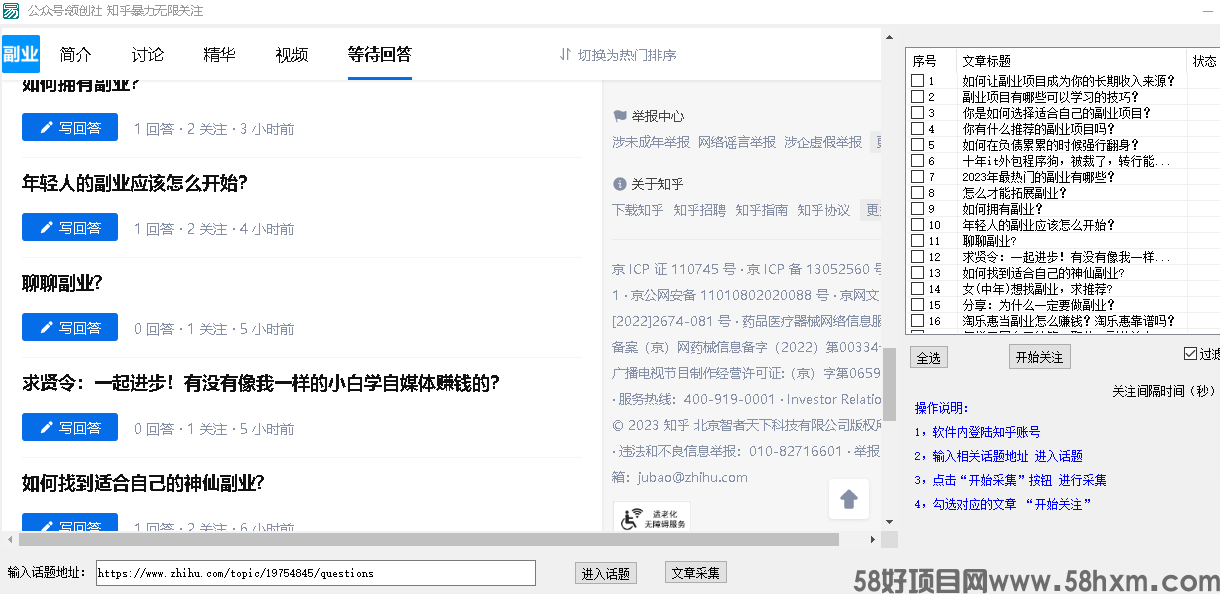Click the vertical scrollbar up arrow
Viewport: 1220px width, 594px height.
pos(889,35)
